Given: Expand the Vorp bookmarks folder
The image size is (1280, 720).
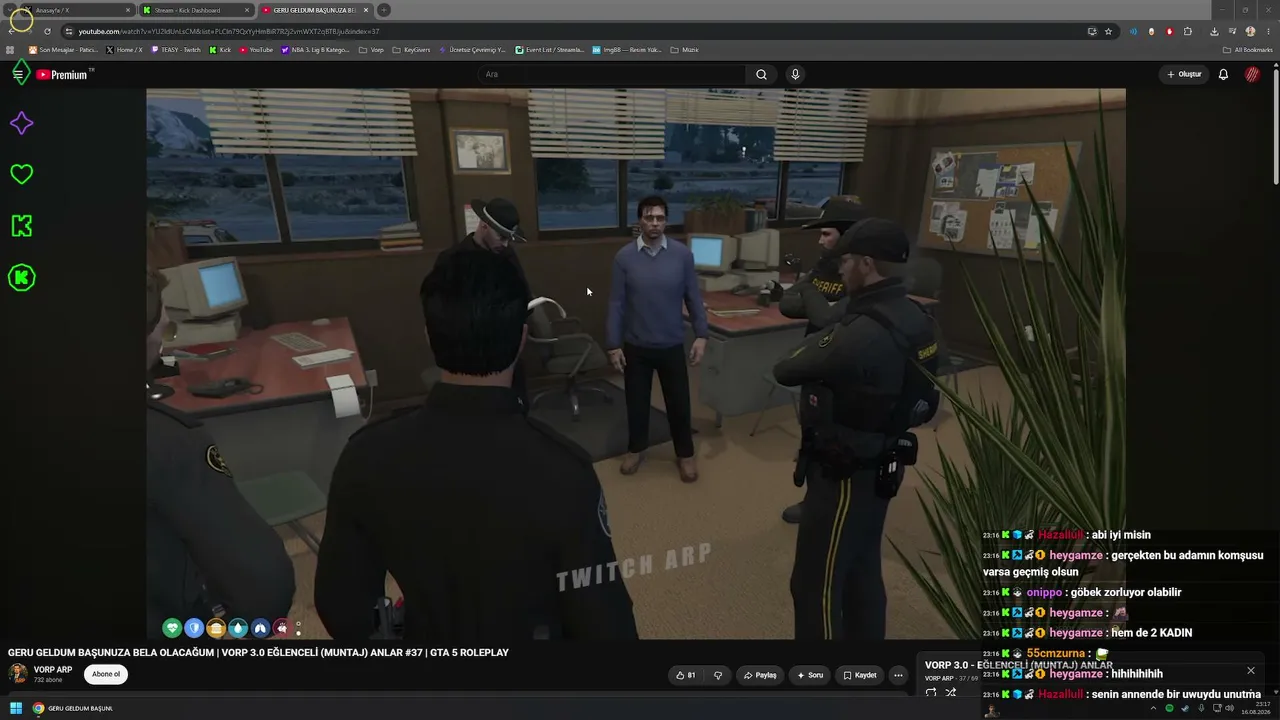Looking at the screenshot, I should (x=371, y=50).
